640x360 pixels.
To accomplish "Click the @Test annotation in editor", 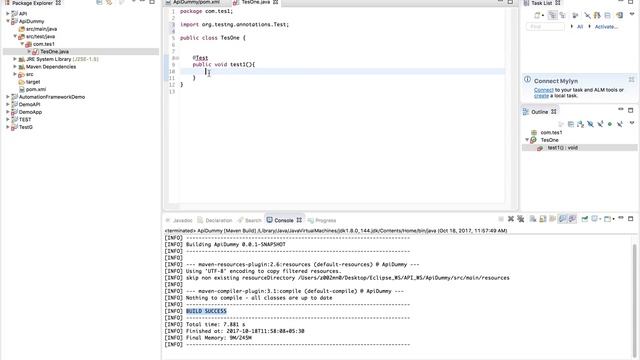I will pyautogui.click(x=200, y=58).
